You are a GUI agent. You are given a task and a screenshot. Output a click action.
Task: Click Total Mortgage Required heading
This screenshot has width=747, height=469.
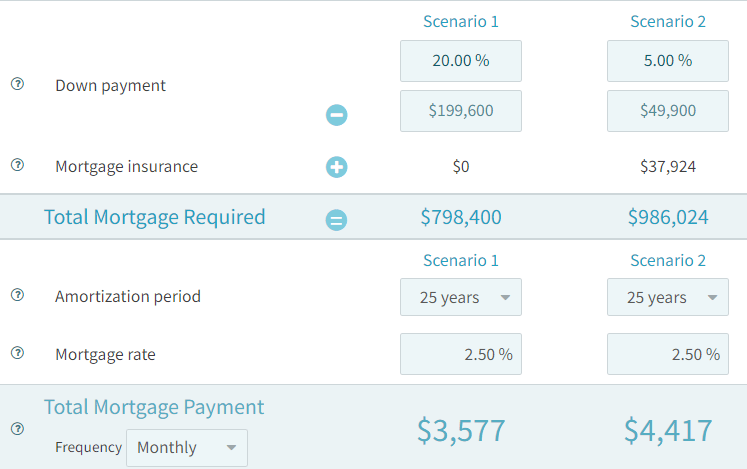(155, 217)
